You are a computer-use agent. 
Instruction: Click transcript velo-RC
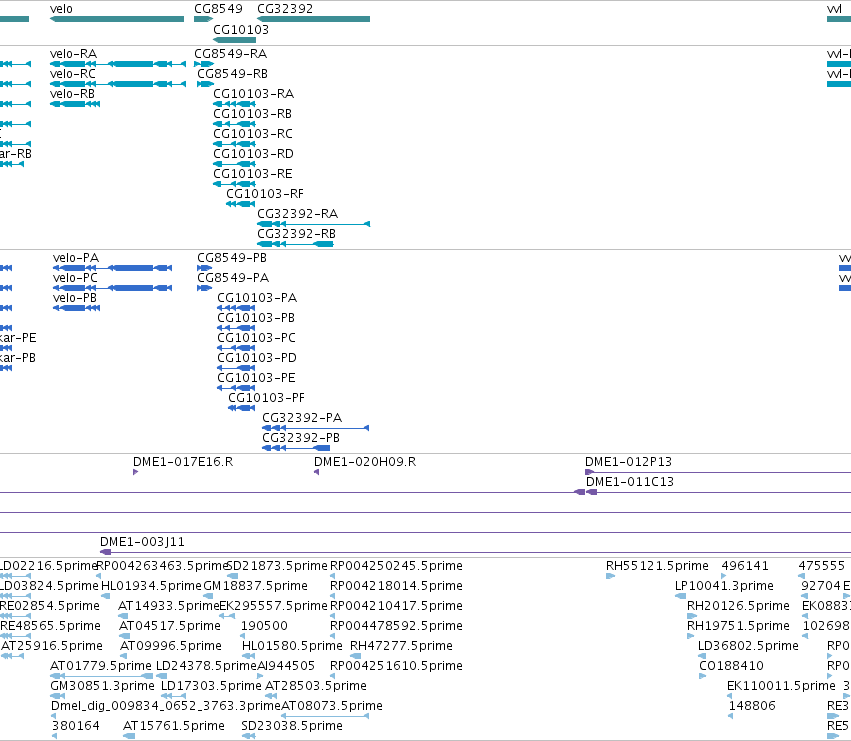(118, 84)
